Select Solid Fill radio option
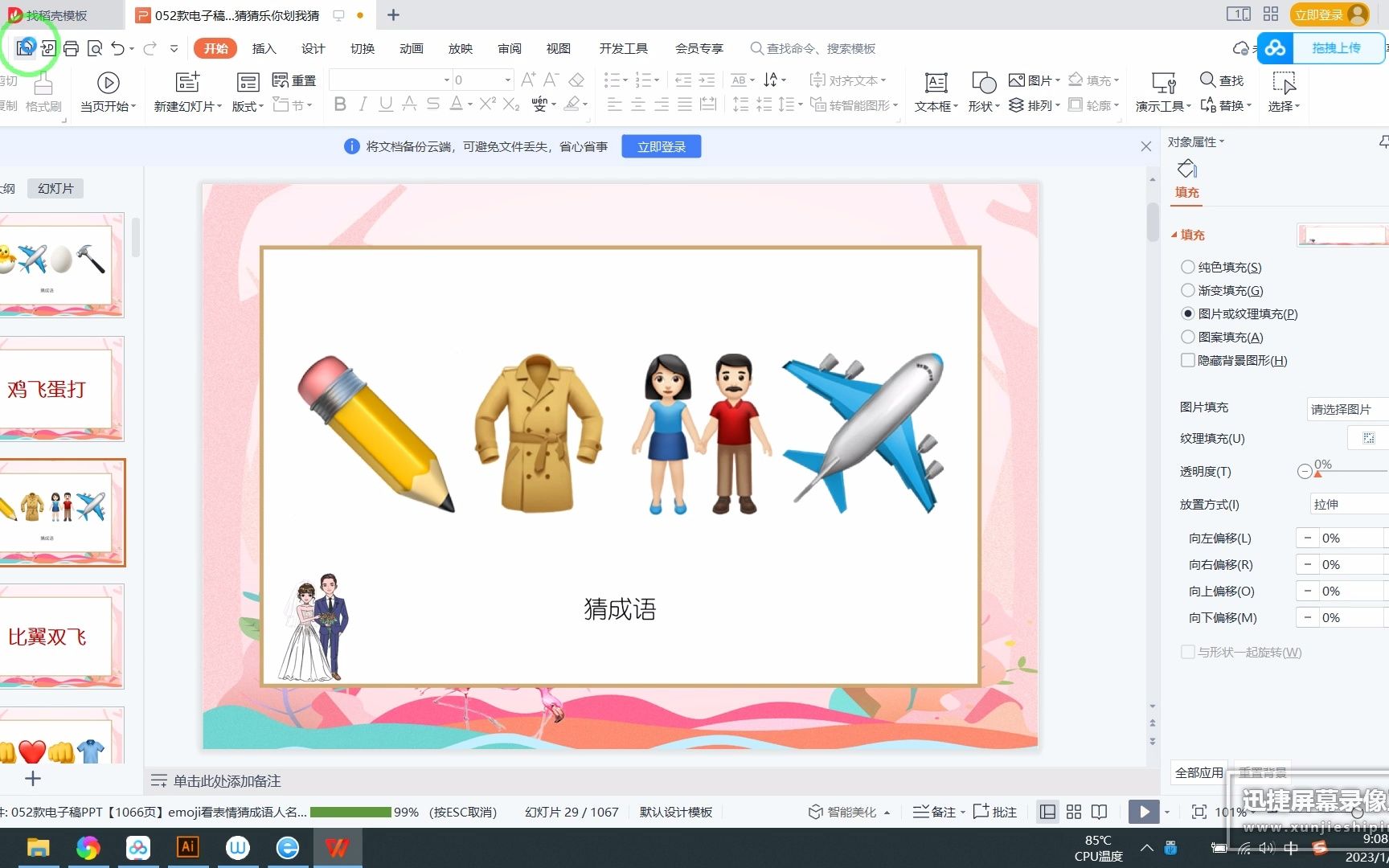Screen dimensions: 1389x868 pos(1187,267)
